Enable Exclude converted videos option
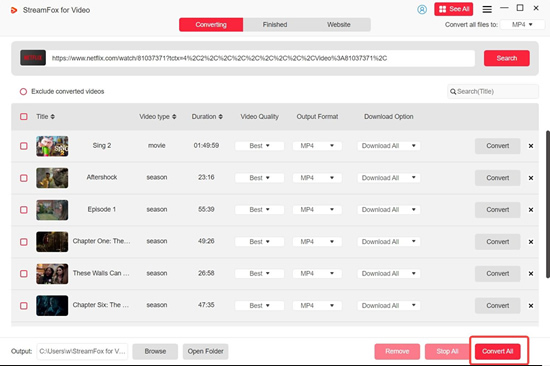550x366 pixels. [23, 92]
